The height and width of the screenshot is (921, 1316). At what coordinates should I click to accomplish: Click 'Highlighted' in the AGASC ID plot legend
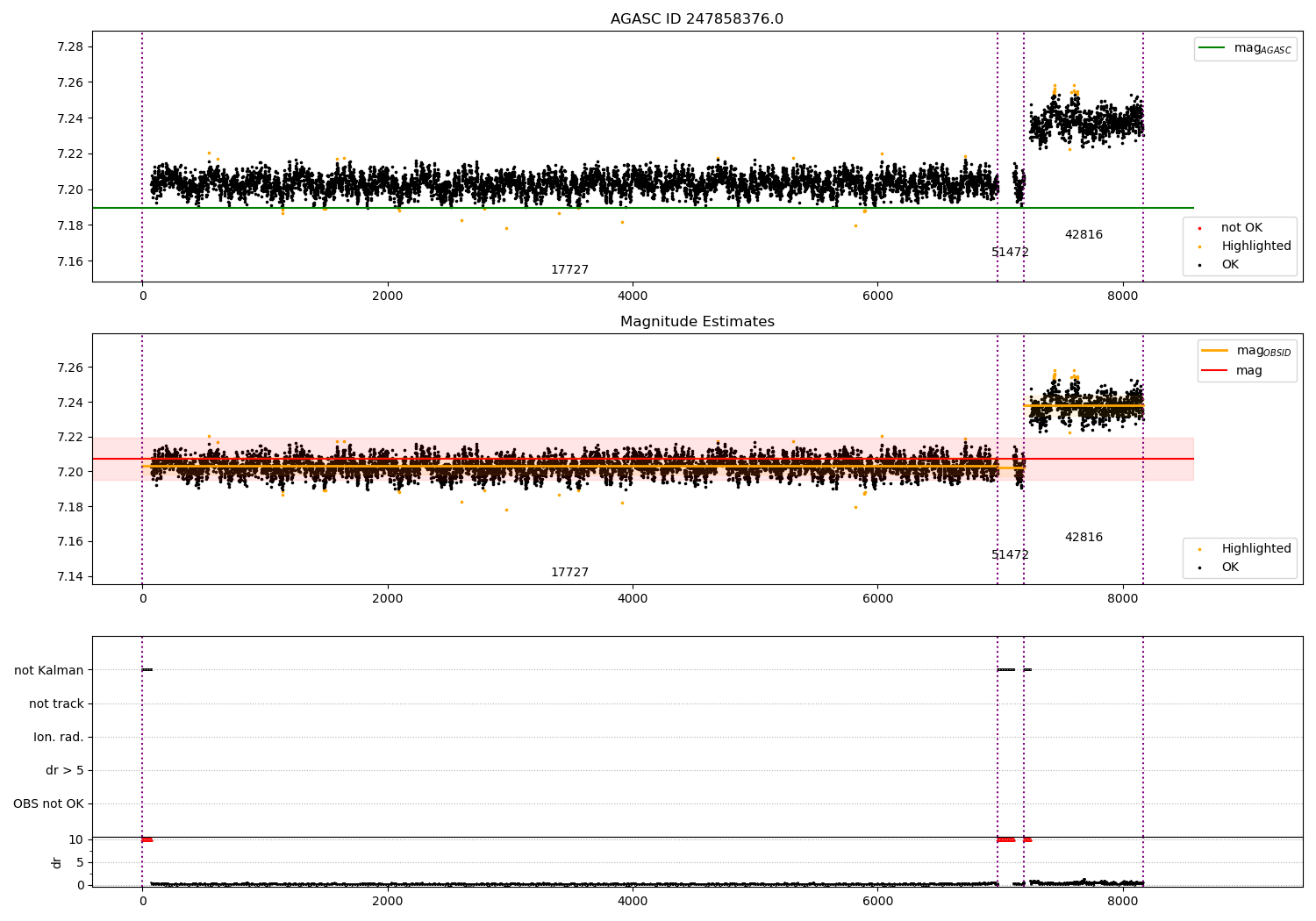[x=1255, y=246]
